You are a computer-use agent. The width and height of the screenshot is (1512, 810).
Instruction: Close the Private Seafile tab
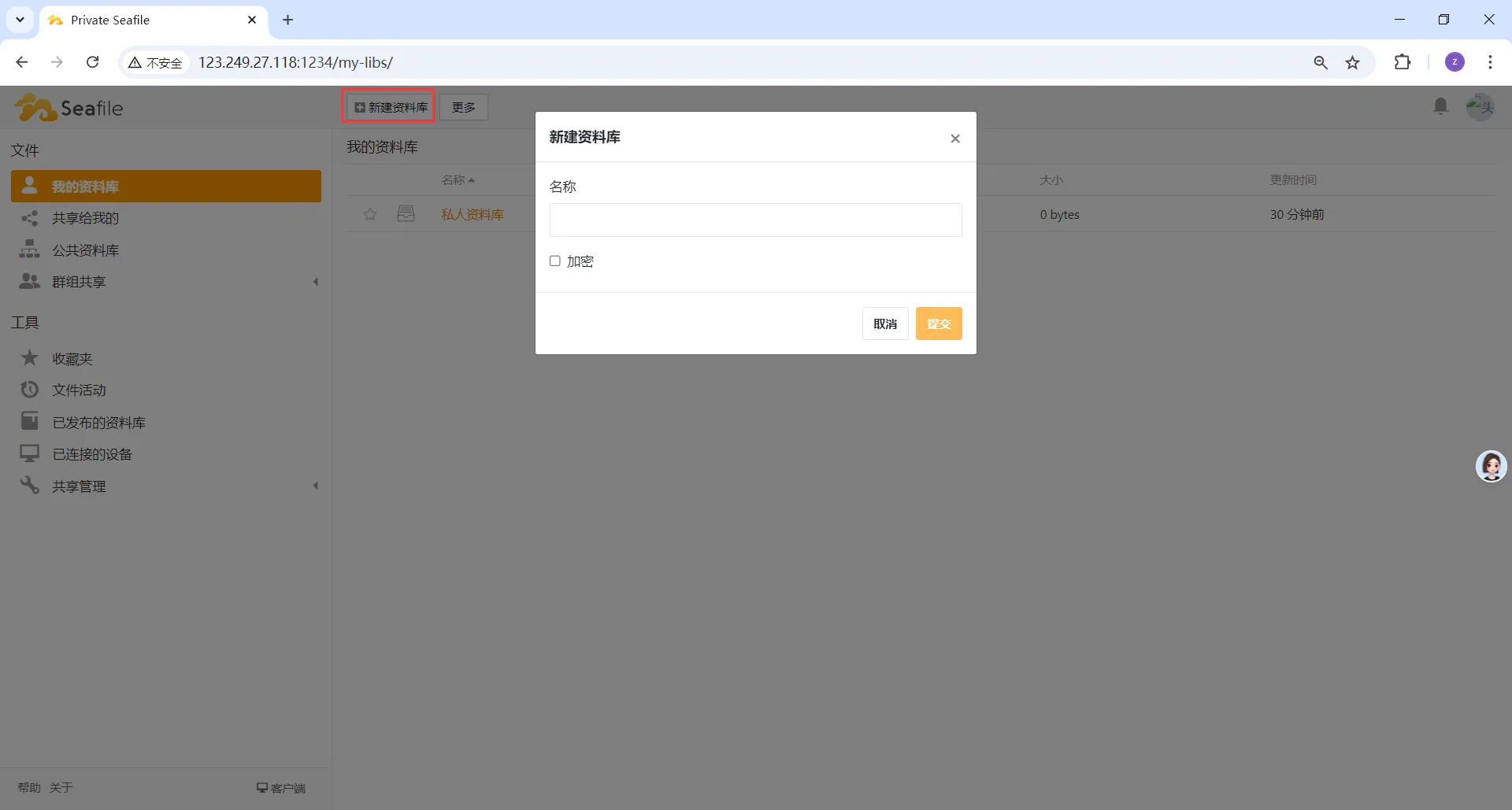(252, 20)
